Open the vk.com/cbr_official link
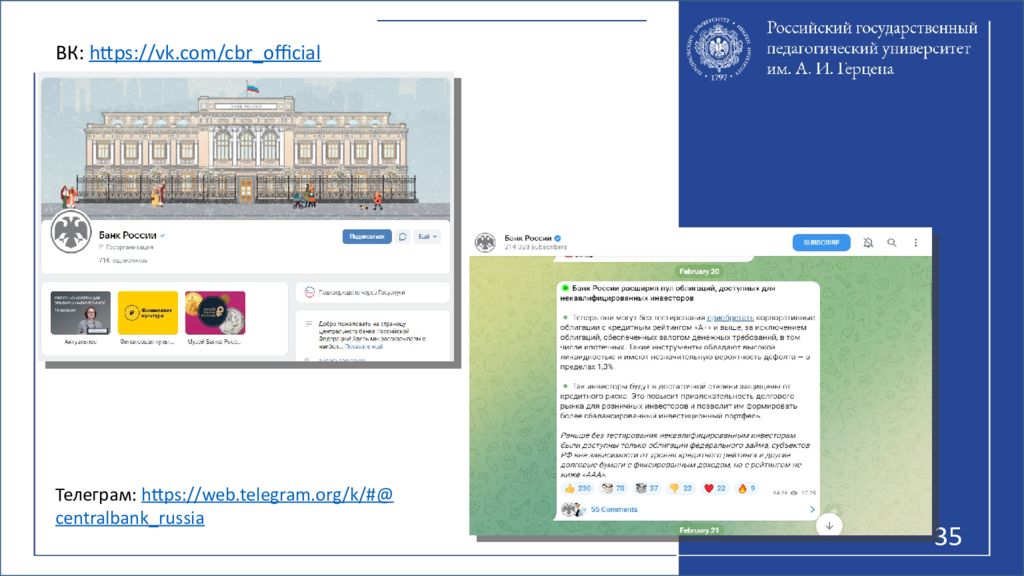This screenshot has height=576, width=1024. (x=205, y=53)
